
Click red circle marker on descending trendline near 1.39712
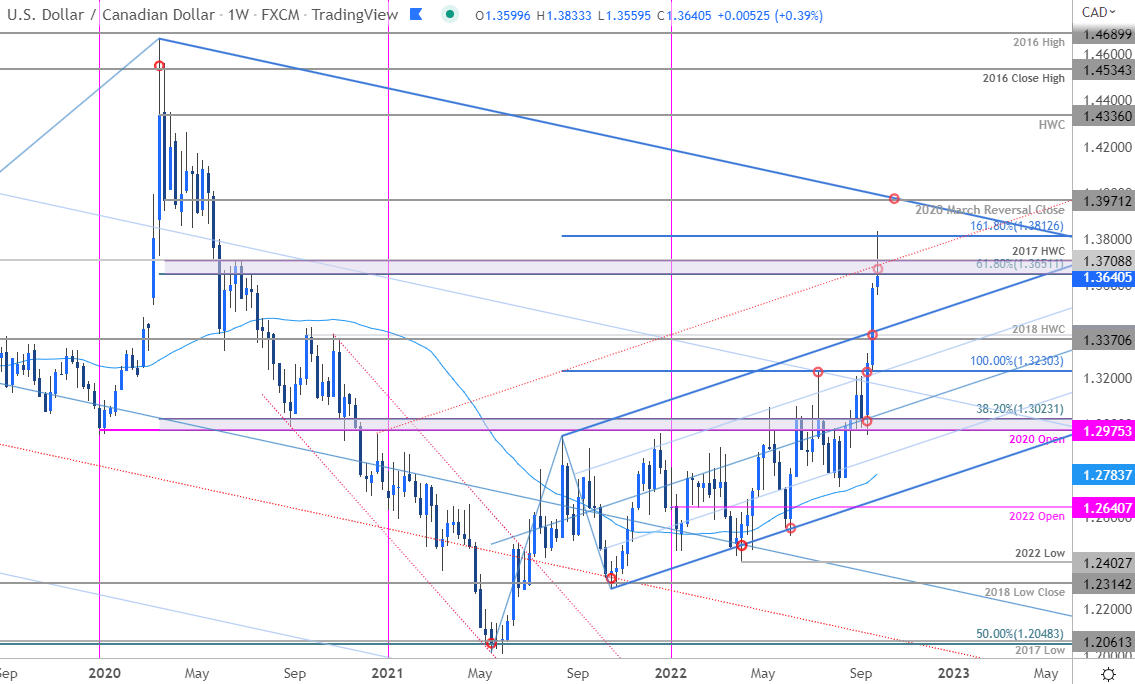894,198
